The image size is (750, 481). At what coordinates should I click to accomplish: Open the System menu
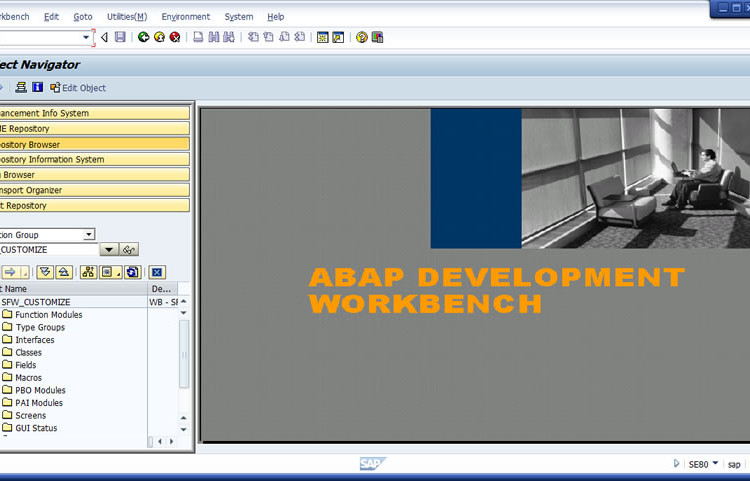click(x=239, y=17)
